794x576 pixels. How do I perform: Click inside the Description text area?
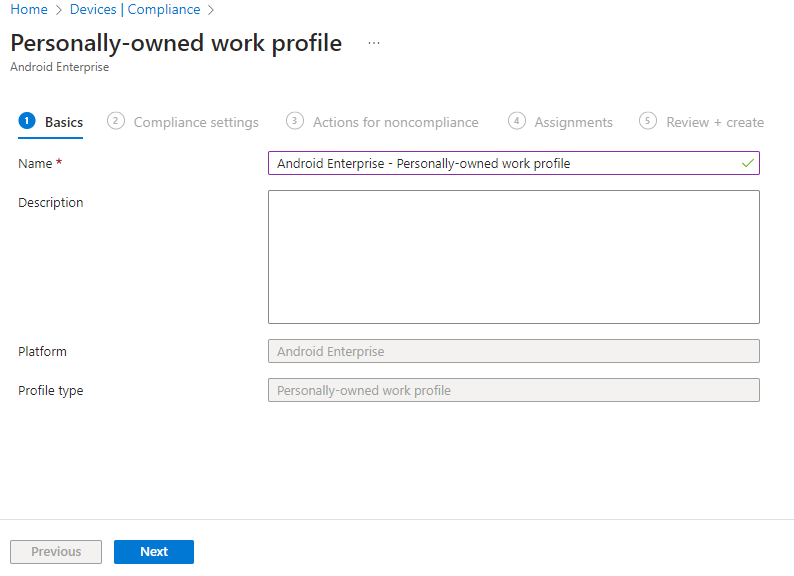(513, 257)
